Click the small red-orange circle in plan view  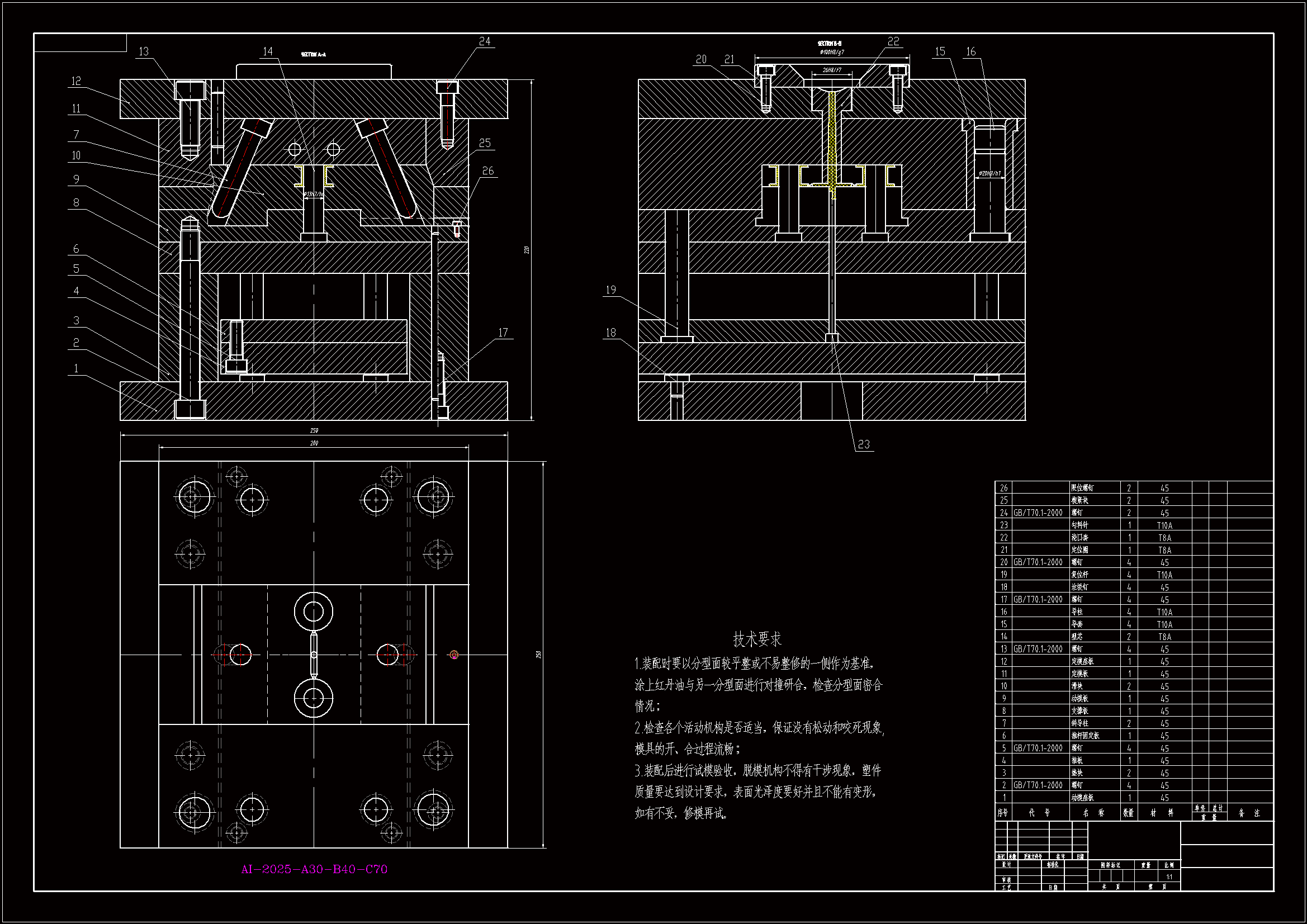click(454, 655)
